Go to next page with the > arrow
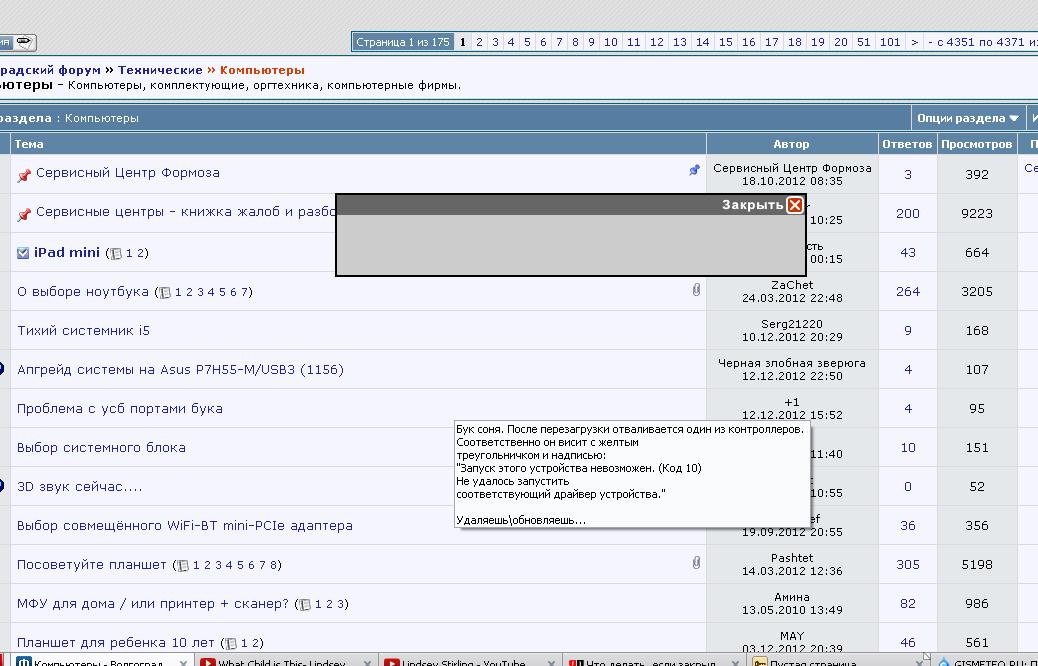This screenshot has width=1038, height=666. click(x=914, y=42)
